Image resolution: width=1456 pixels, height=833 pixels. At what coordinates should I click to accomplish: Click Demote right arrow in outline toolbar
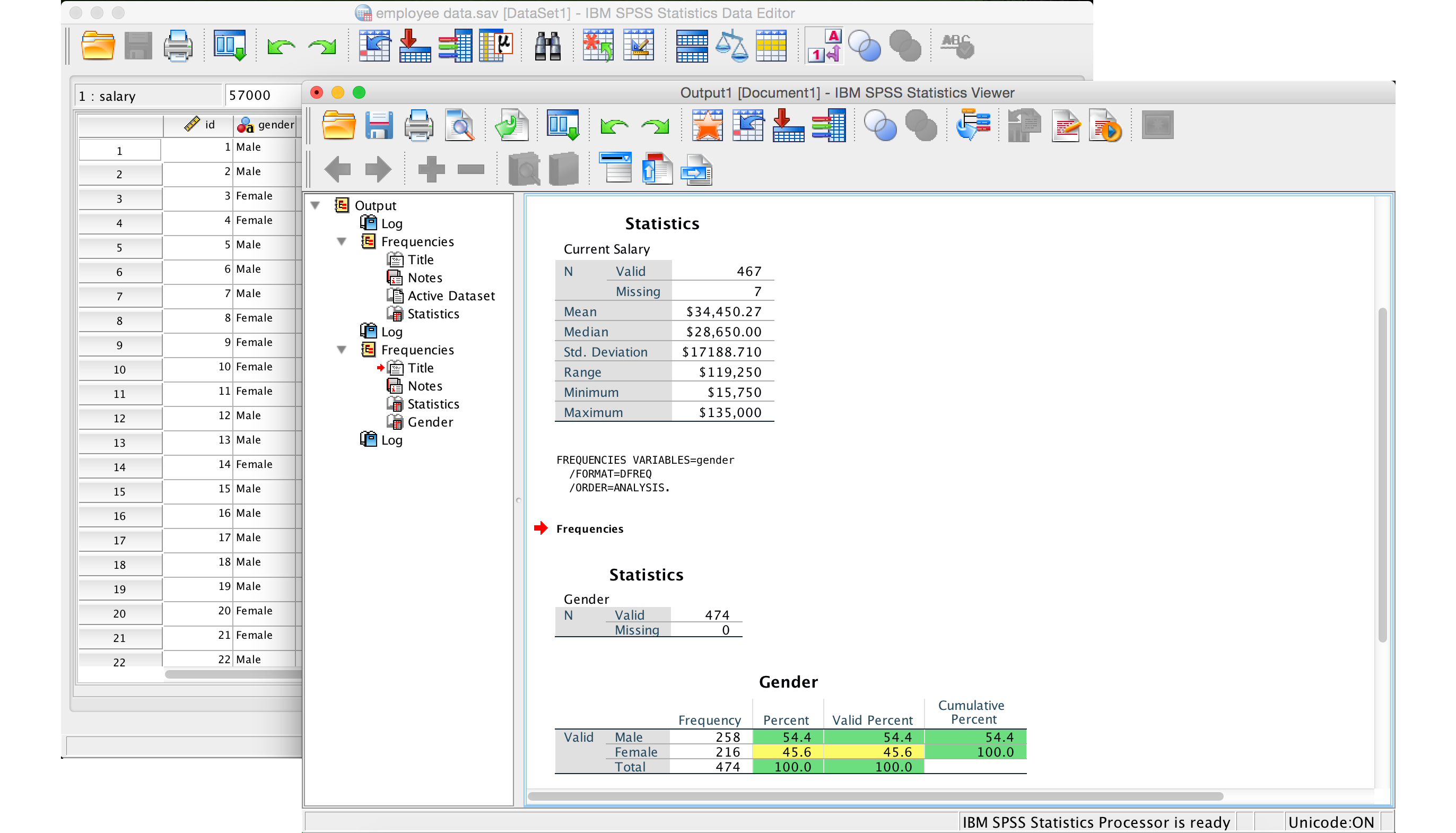click(x=378, y=169)
